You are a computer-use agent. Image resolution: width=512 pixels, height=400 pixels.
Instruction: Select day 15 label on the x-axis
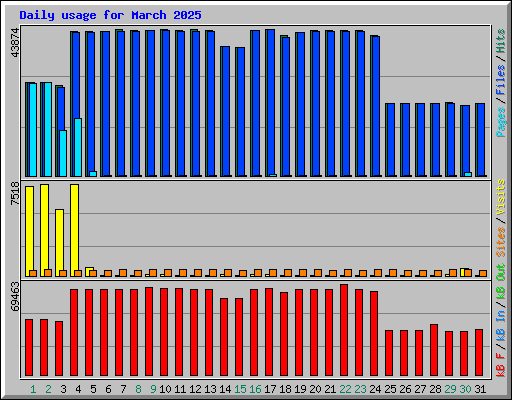coord(240,389)
